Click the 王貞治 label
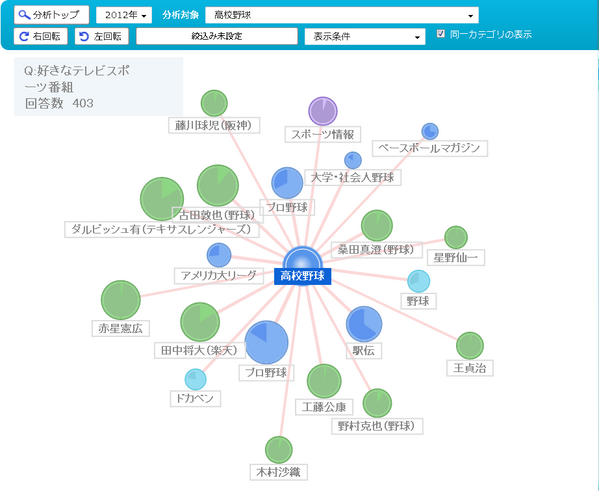This screenshot has height=495, width=599. 470,368
